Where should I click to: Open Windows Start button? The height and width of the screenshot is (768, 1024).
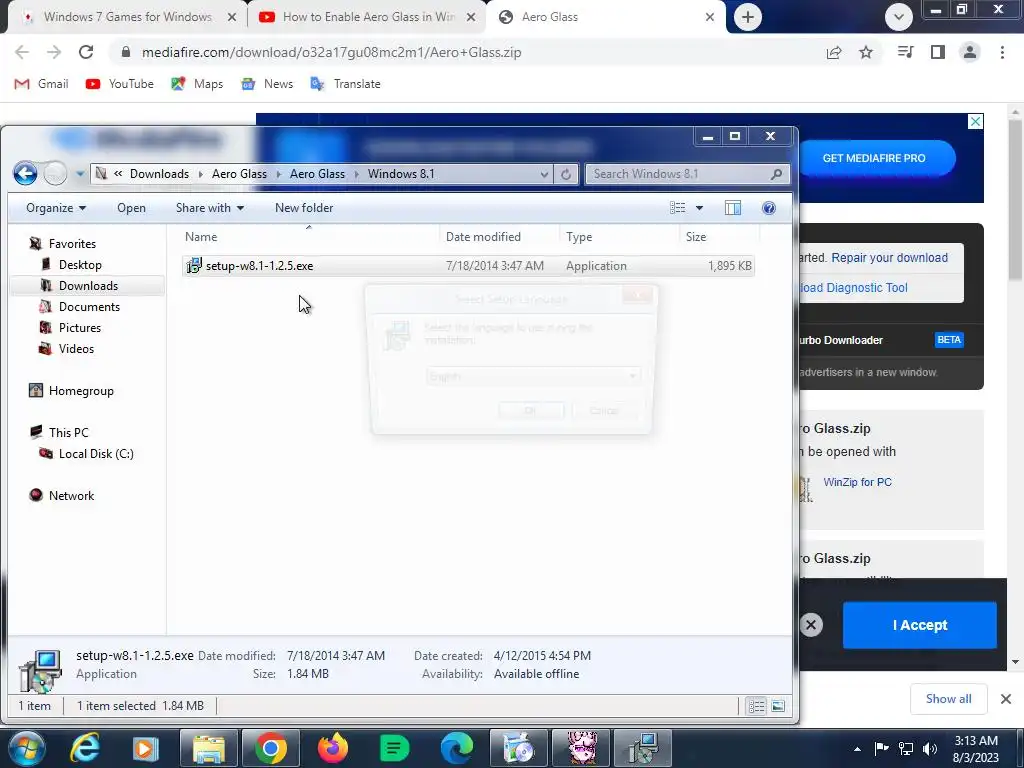click(26, 748)
